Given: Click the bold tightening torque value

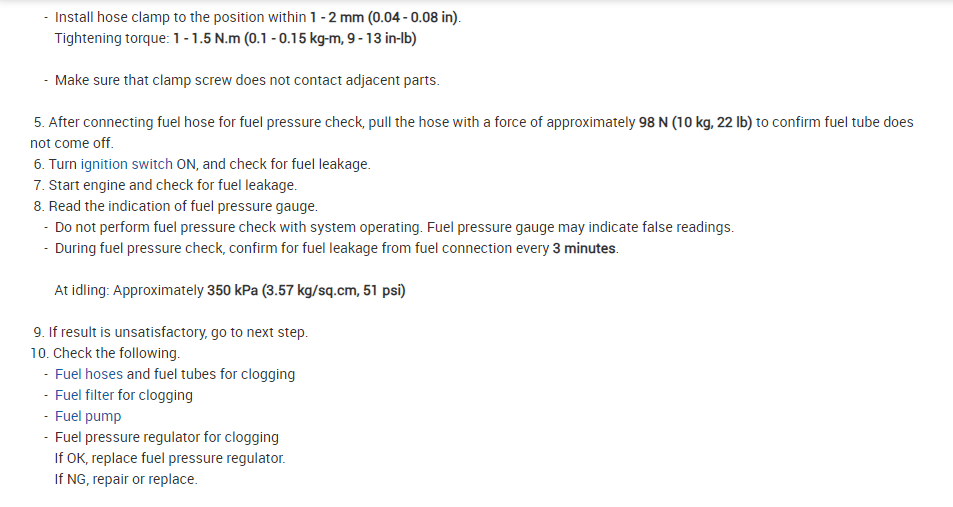Looking at the screenshot, I should [294, 38].
